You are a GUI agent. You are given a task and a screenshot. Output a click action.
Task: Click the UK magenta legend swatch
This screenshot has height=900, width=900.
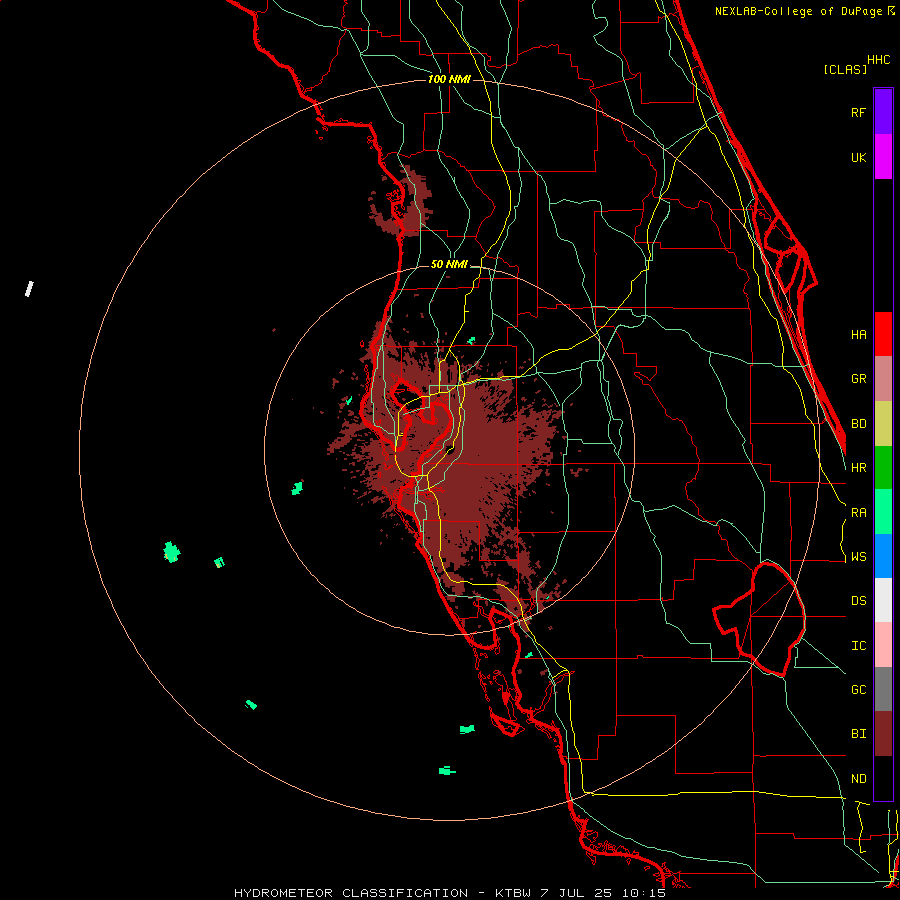tap(883, 157)
